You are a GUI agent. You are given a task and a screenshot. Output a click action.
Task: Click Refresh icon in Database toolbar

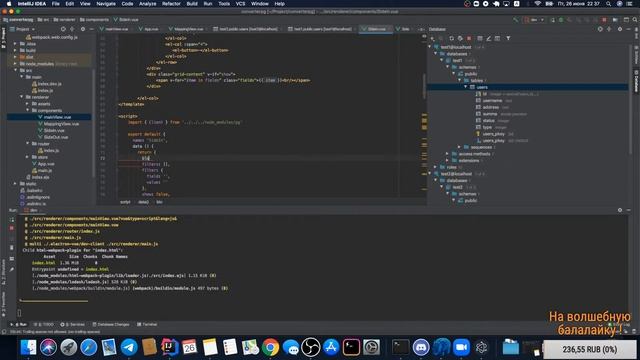[x=451, y=38]
